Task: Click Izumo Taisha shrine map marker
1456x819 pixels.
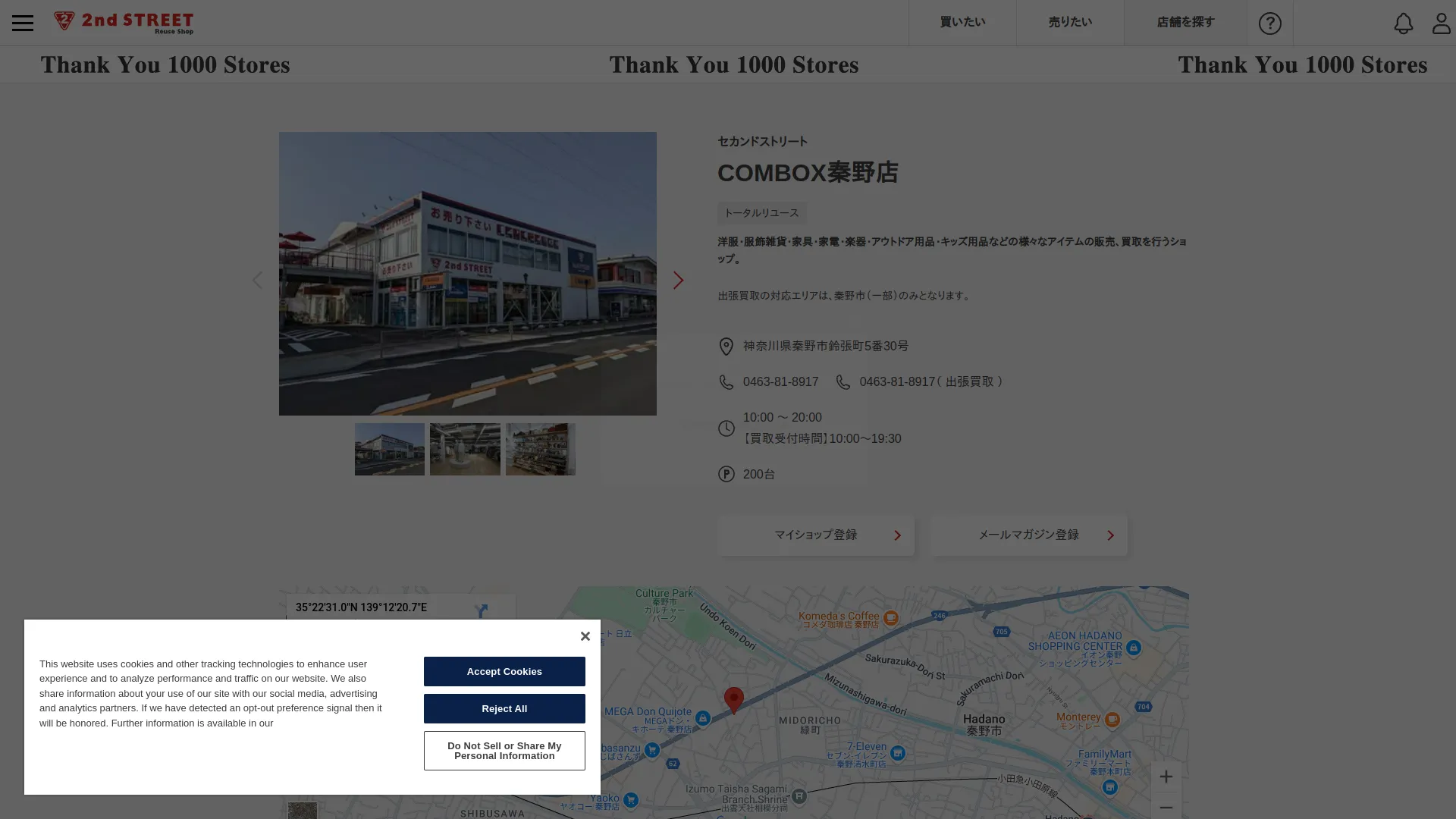Action: tap(799, 796)
